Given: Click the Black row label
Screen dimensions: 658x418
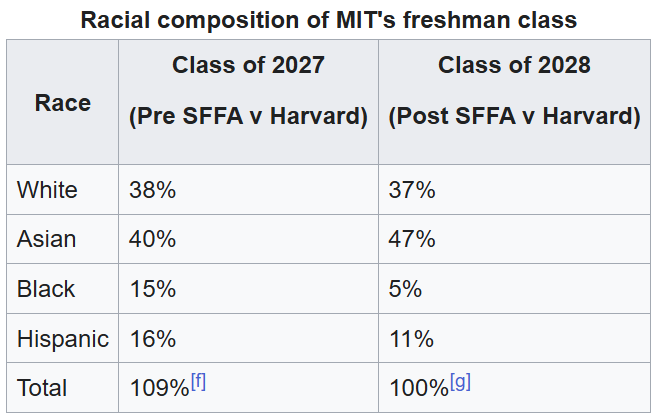Looking at the screenshot, I should tap(46, 289).
